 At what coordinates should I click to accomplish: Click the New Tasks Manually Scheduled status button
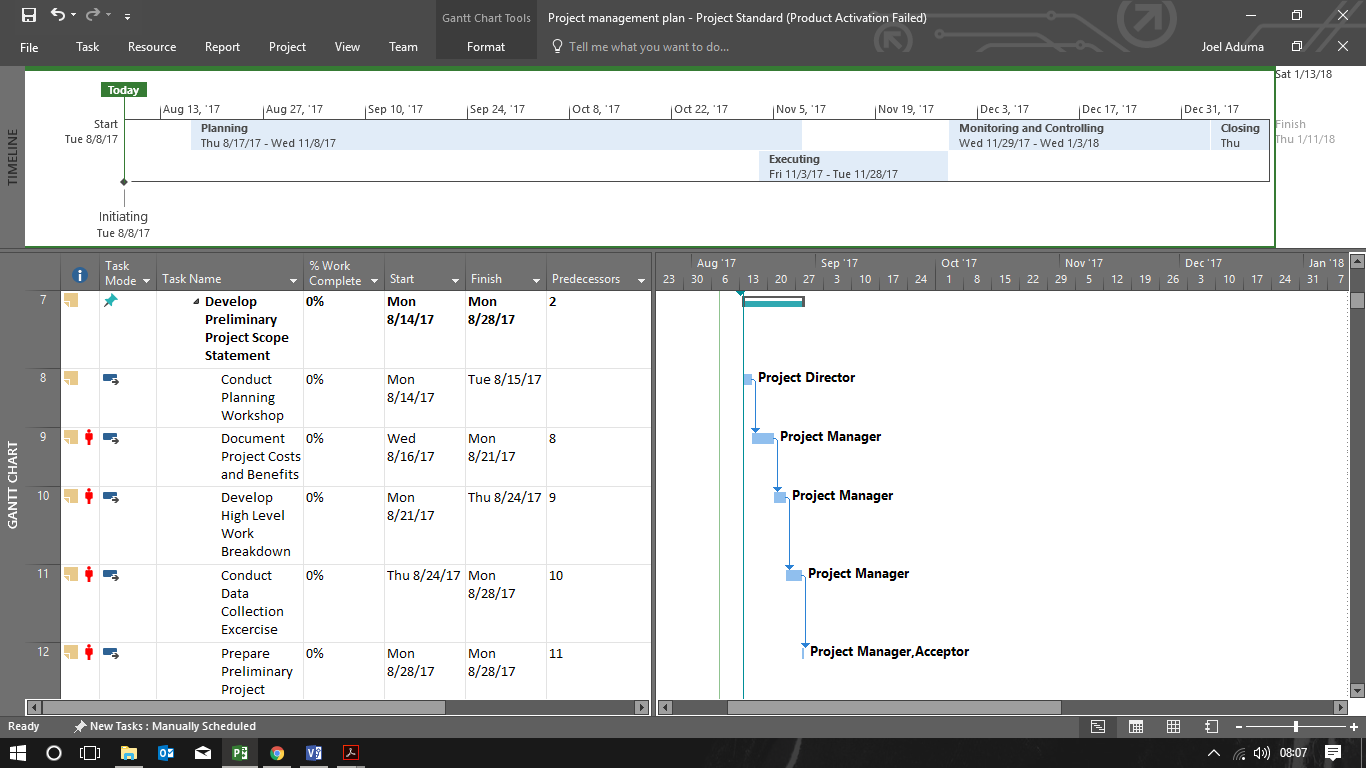(165, 726)
